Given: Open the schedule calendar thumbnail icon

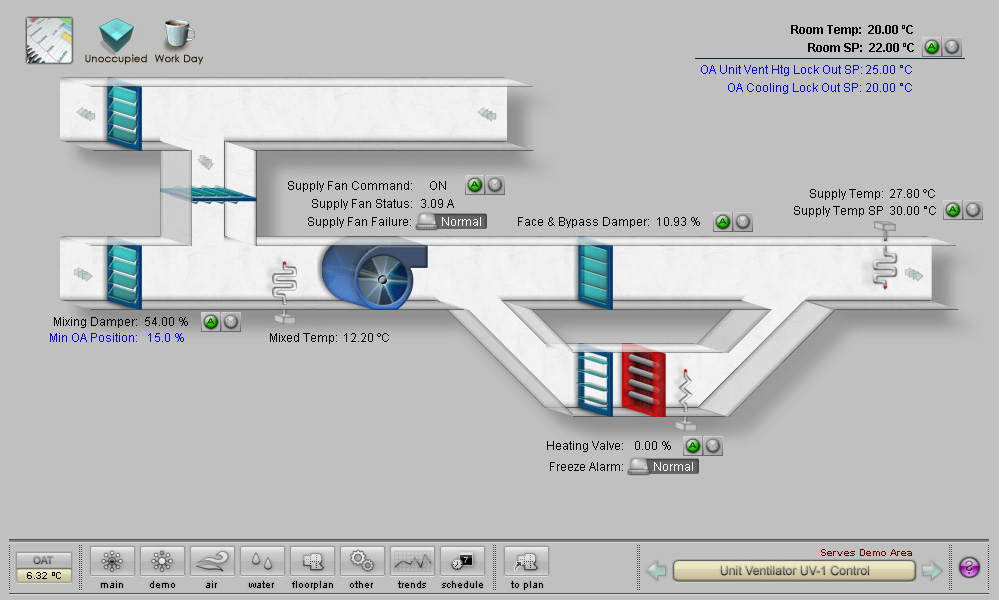Looking at the screenshot, I should (x=49, y=41).
